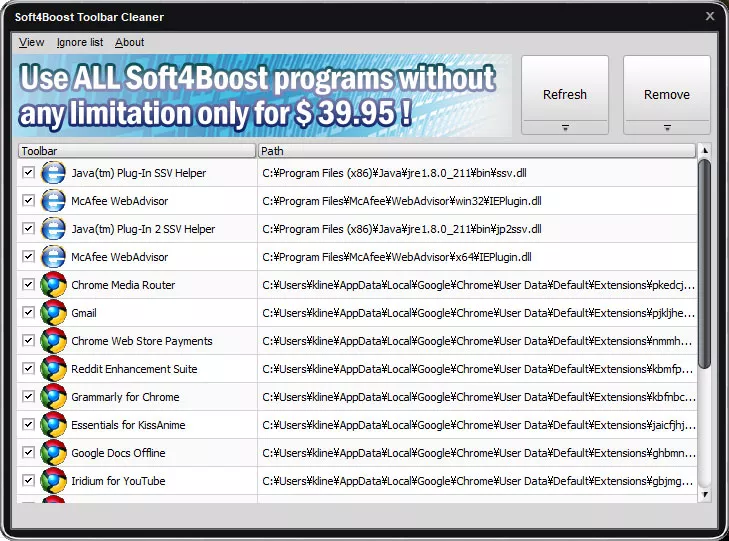
Task: Click Chrome icon beside Iridium for YouTube
Action: 53,481
